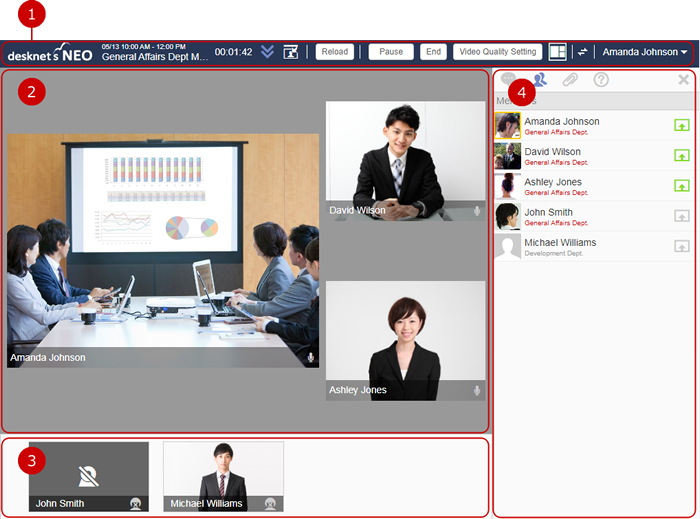The height and width of the screenshot is (519, 700).
Task: Select Michael Williams's blank avatar in list
Action: (508, 246)
